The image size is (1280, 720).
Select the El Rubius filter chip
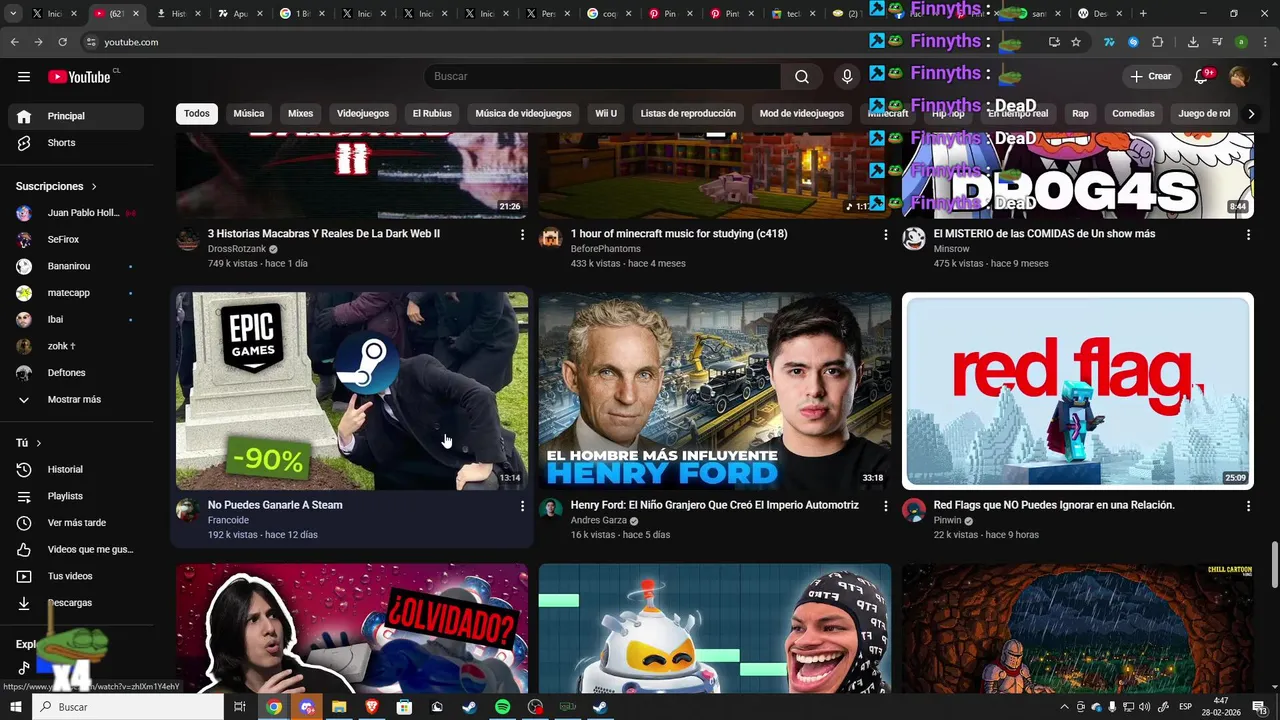coord(432,114)
